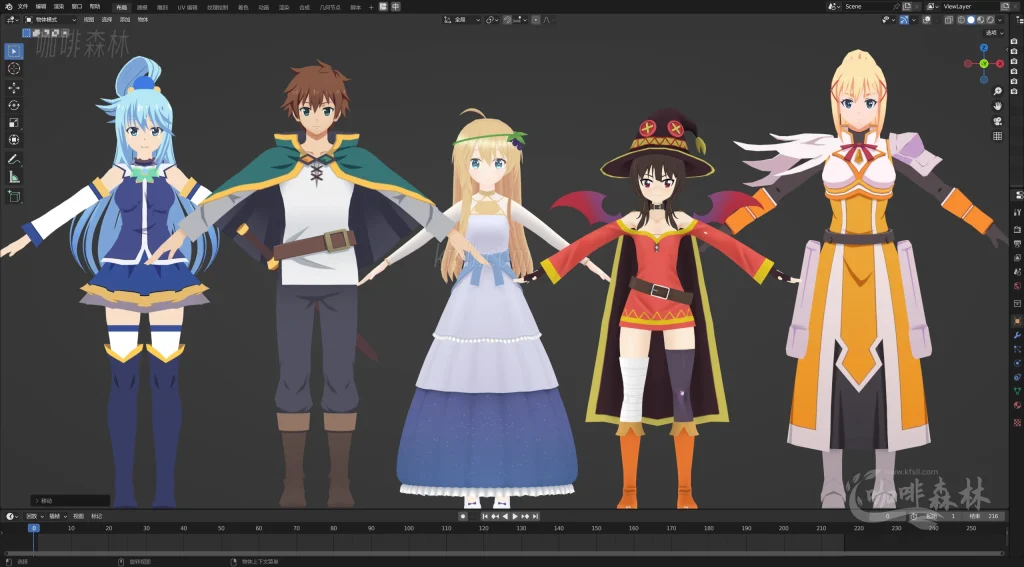Viewport: 1024px width, 567px height.
Task: Select the 3D Cursor tool
Action: coord(14,69)
